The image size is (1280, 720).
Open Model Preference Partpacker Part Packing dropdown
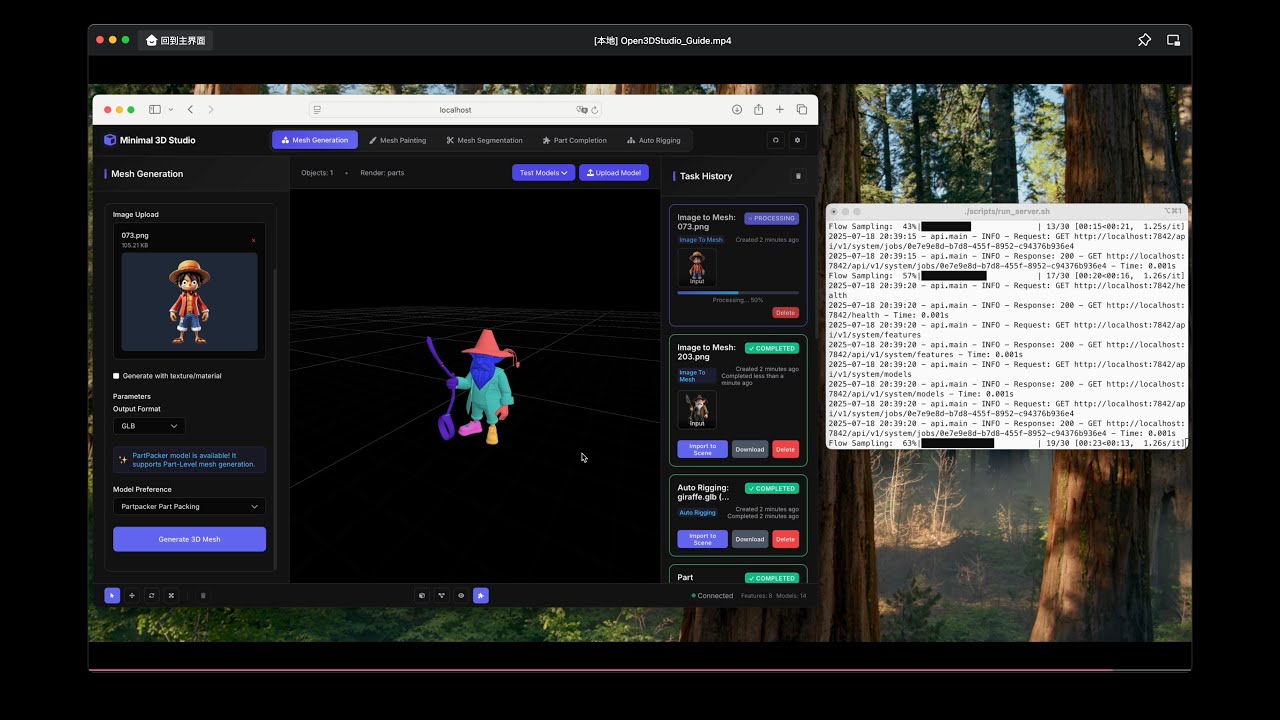(189, 507)
